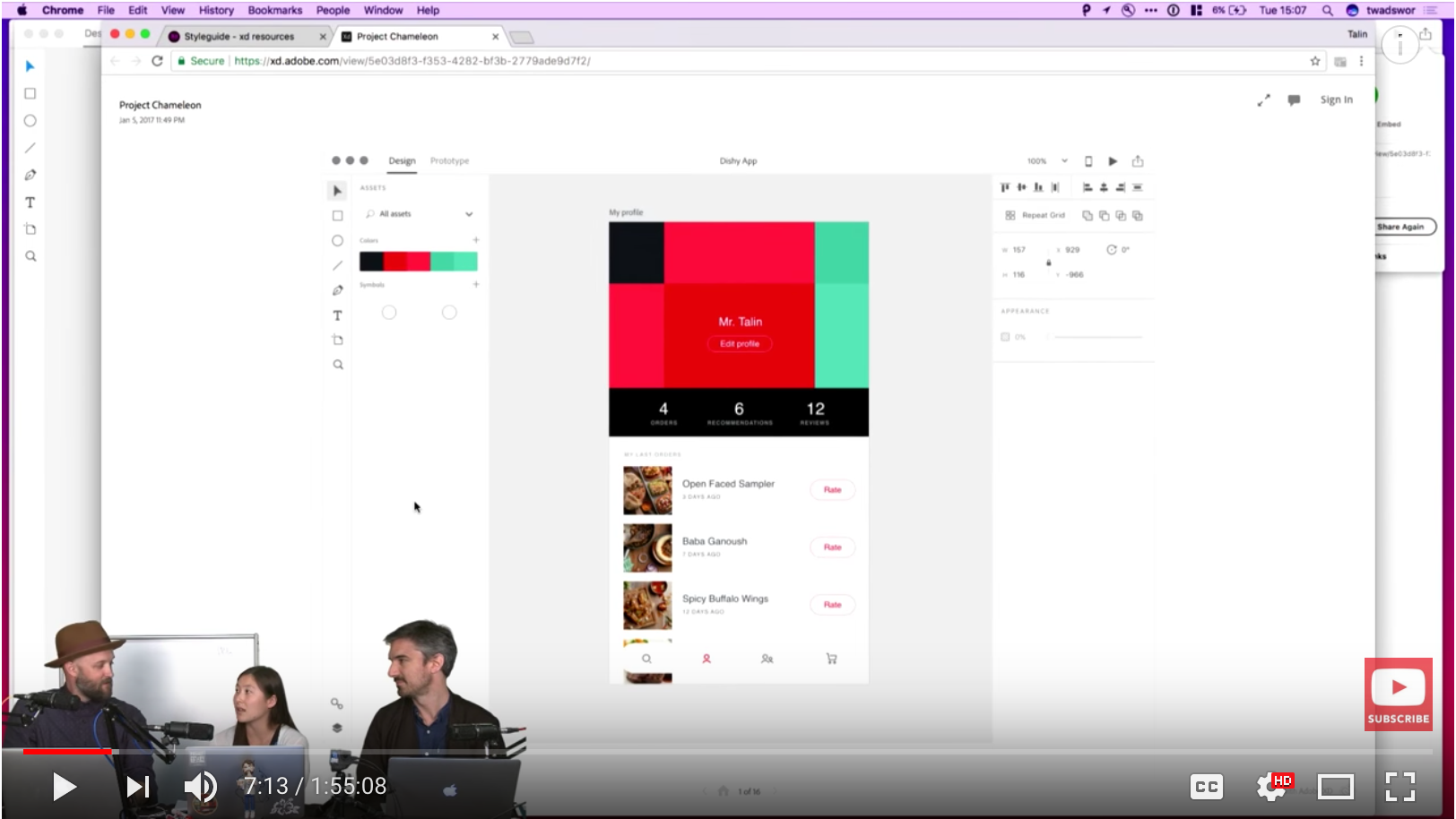Click the W width field showing 157
The width and height of the screenshot is (1456, 819).
1019,250
